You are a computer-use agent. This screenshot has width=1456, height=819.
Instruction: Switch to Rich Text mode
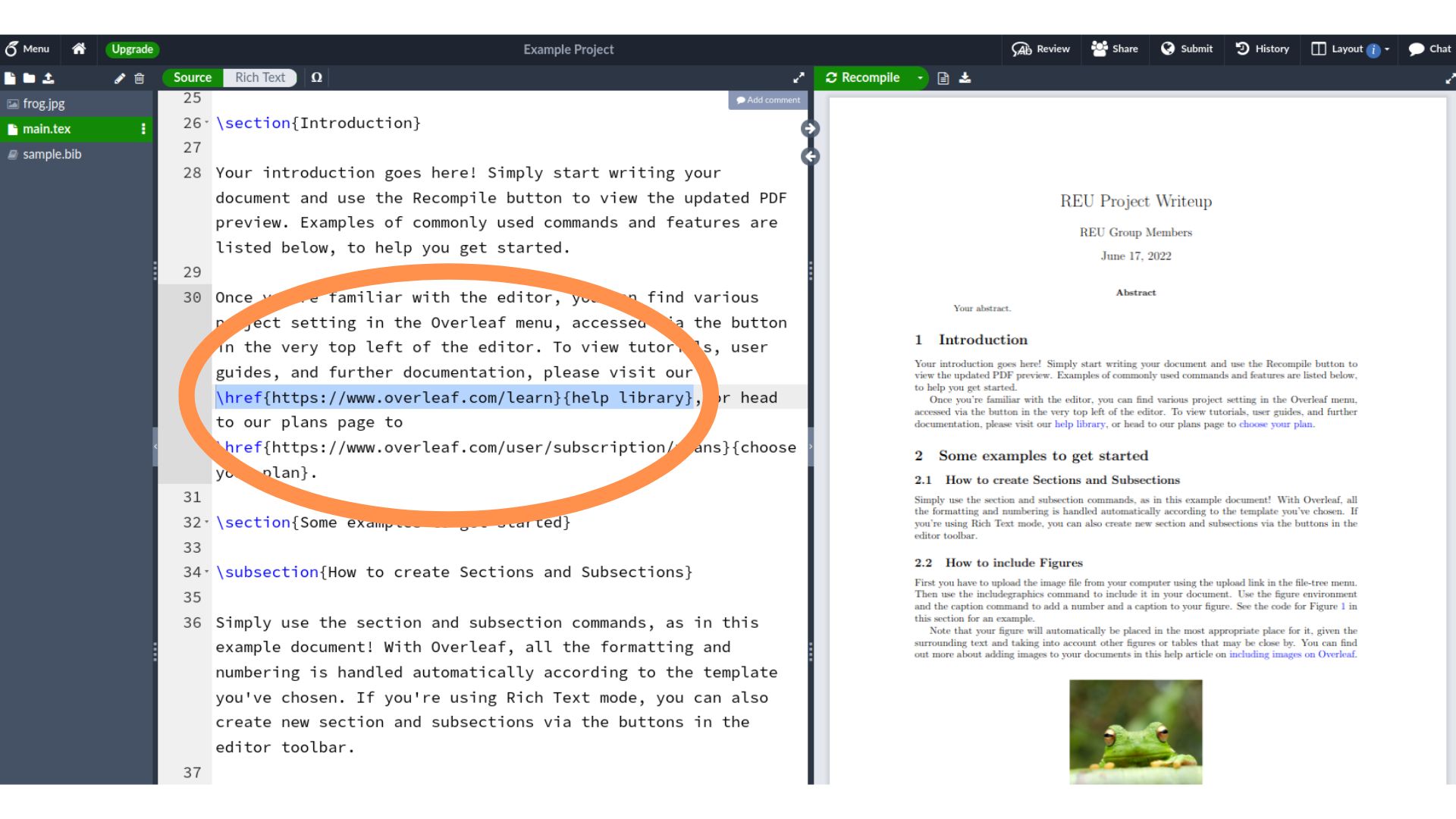(x=259, y=77)
